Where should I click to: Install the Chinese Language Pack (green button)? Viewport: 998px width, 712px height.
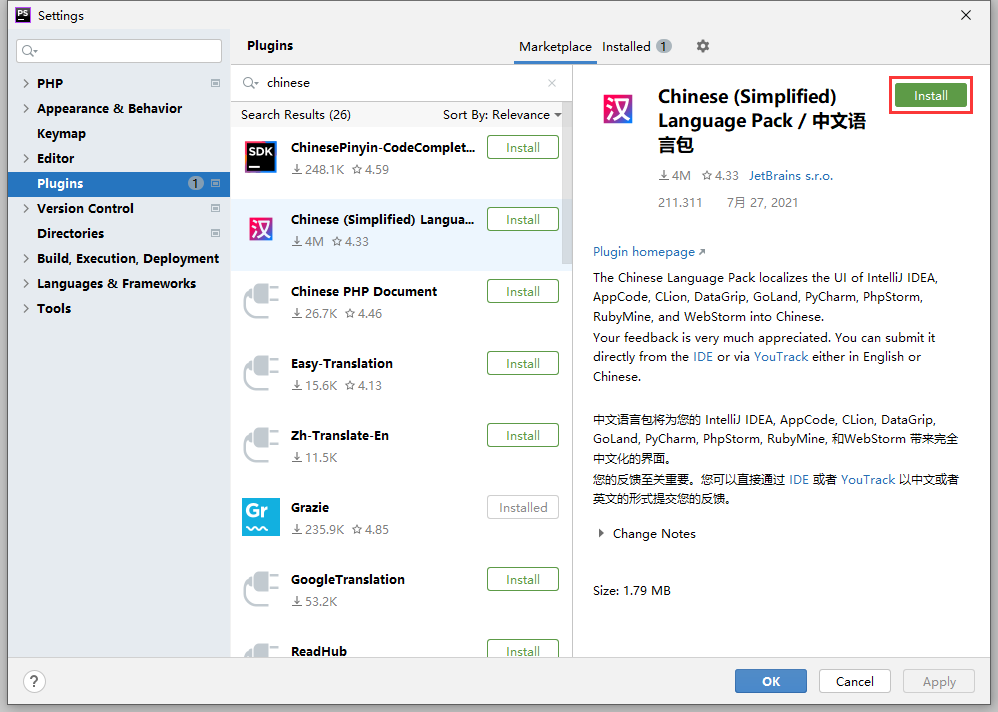[x=931, y=95]
